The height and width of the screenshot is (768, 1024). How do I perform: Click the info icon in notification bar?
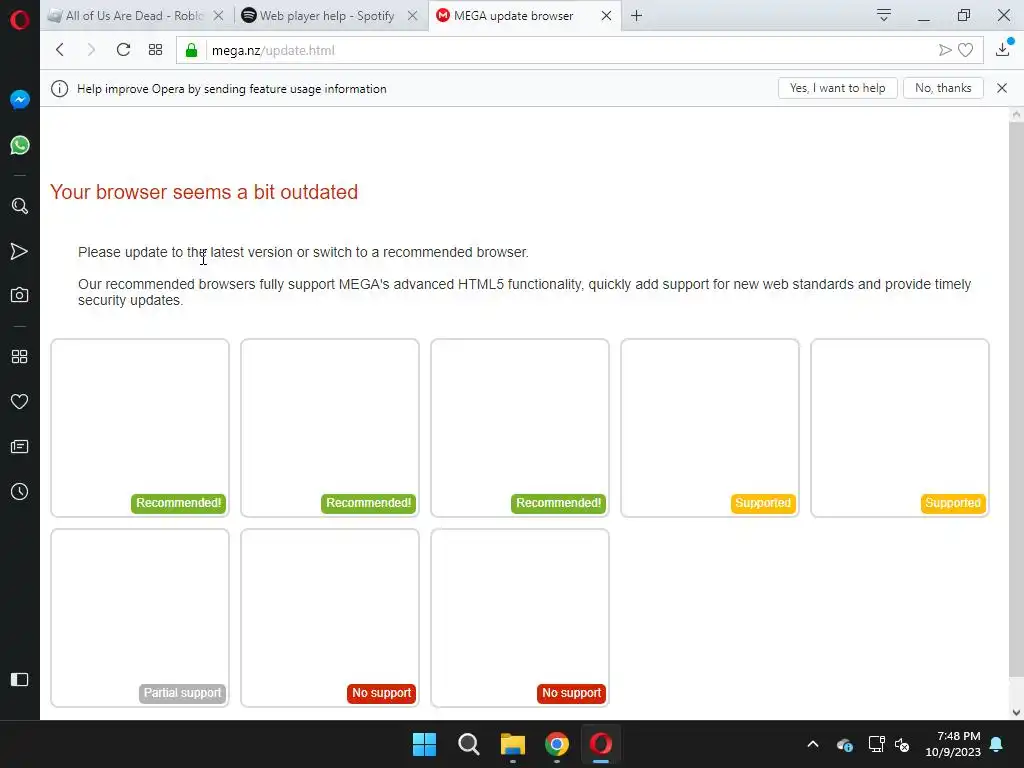coord(59,89)
